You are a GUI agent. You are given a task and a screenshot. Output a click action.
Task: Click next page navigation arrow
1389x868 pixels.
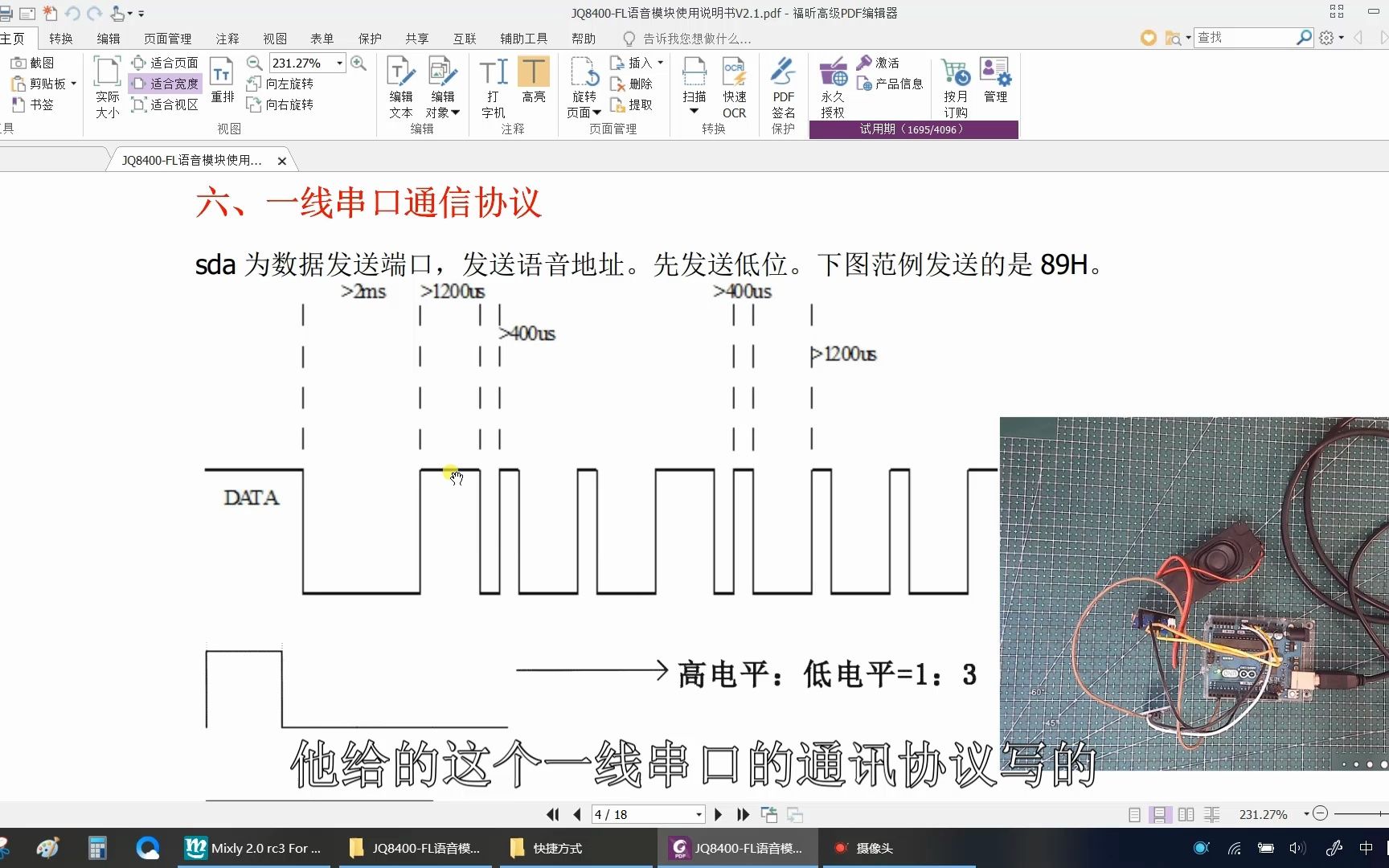pyautogui.click(x=717, y=814)
